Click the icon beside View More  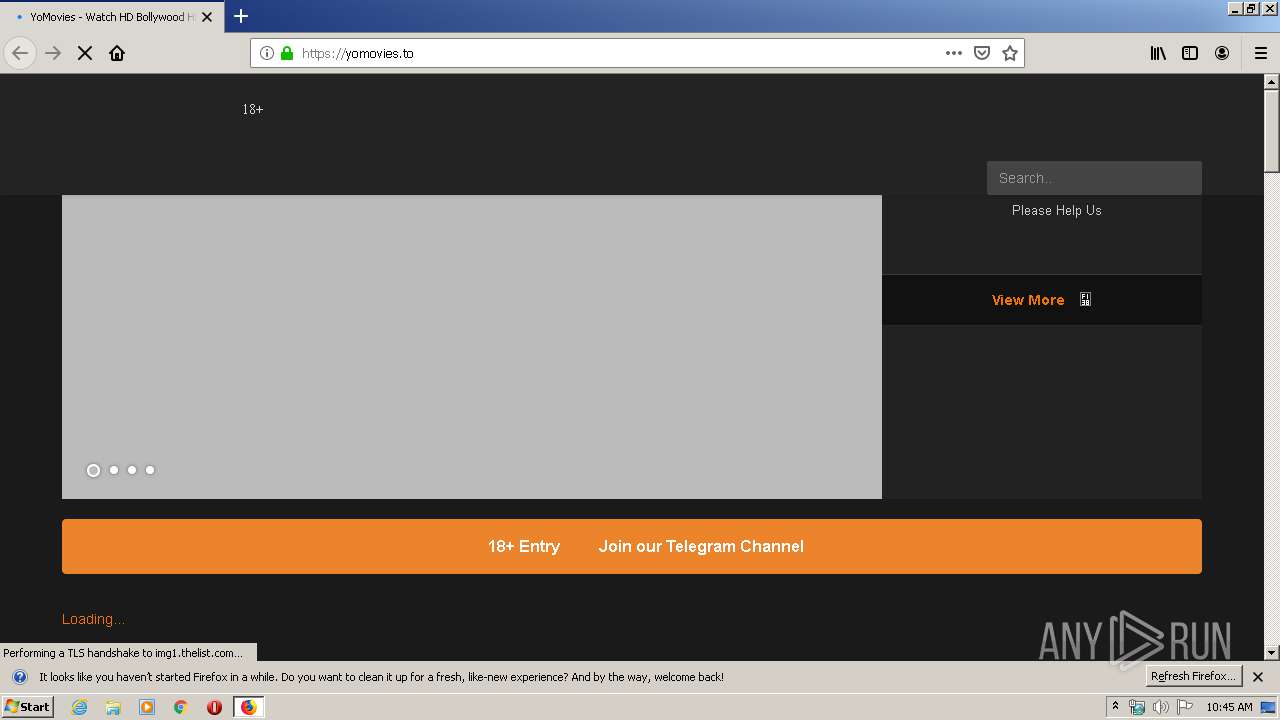[x=1085, y=300]
